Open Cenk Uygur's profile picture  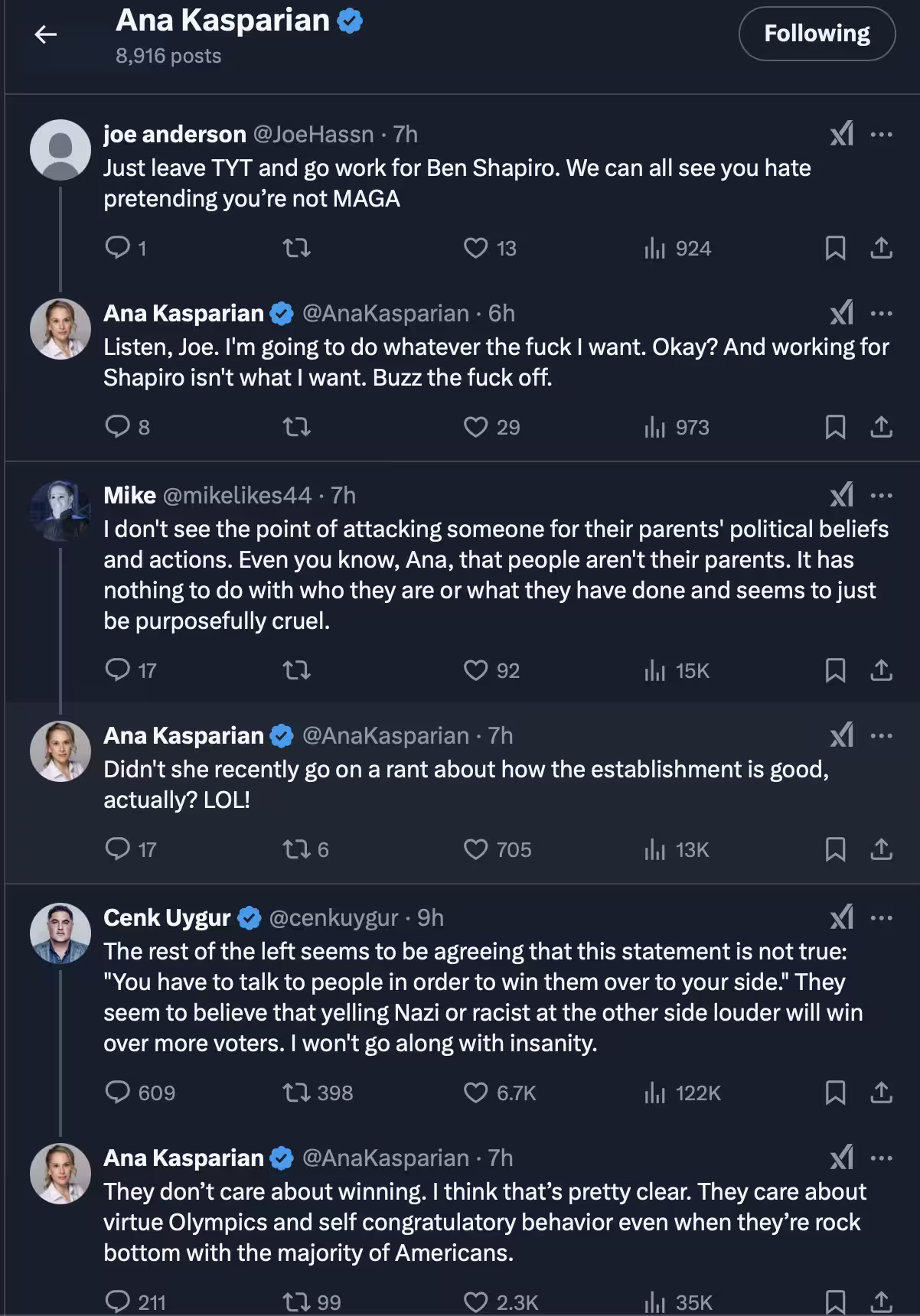60,933
